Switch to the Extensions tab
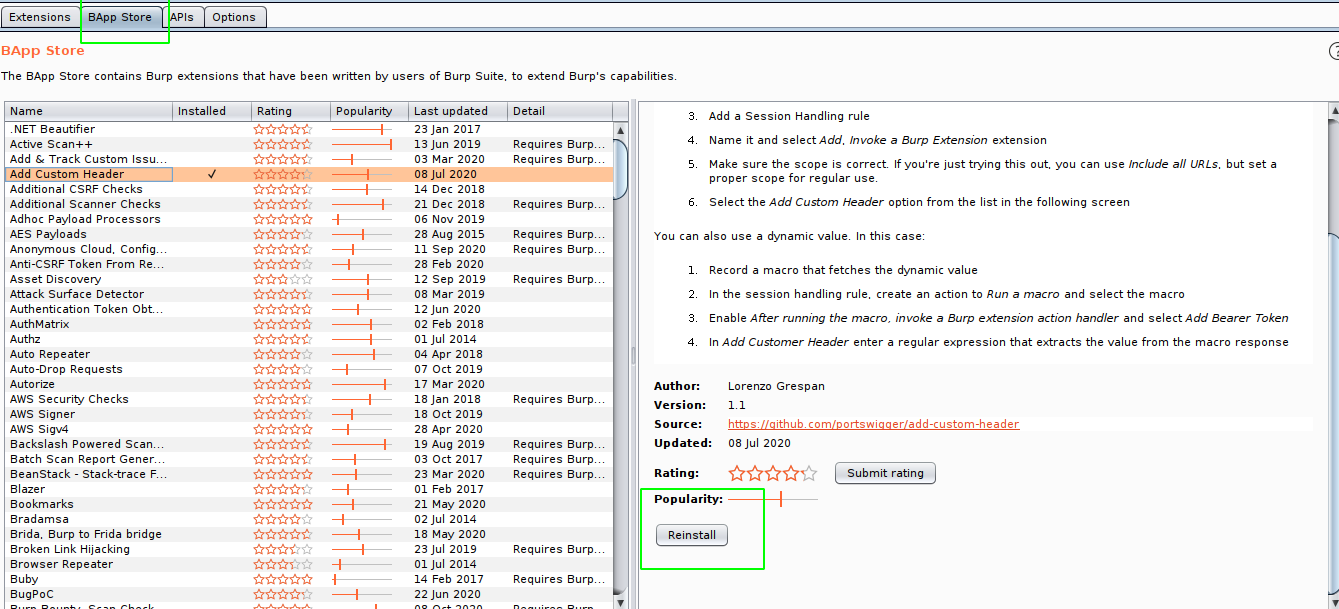This screenshot has height=609, width=1339. point(40,17)
